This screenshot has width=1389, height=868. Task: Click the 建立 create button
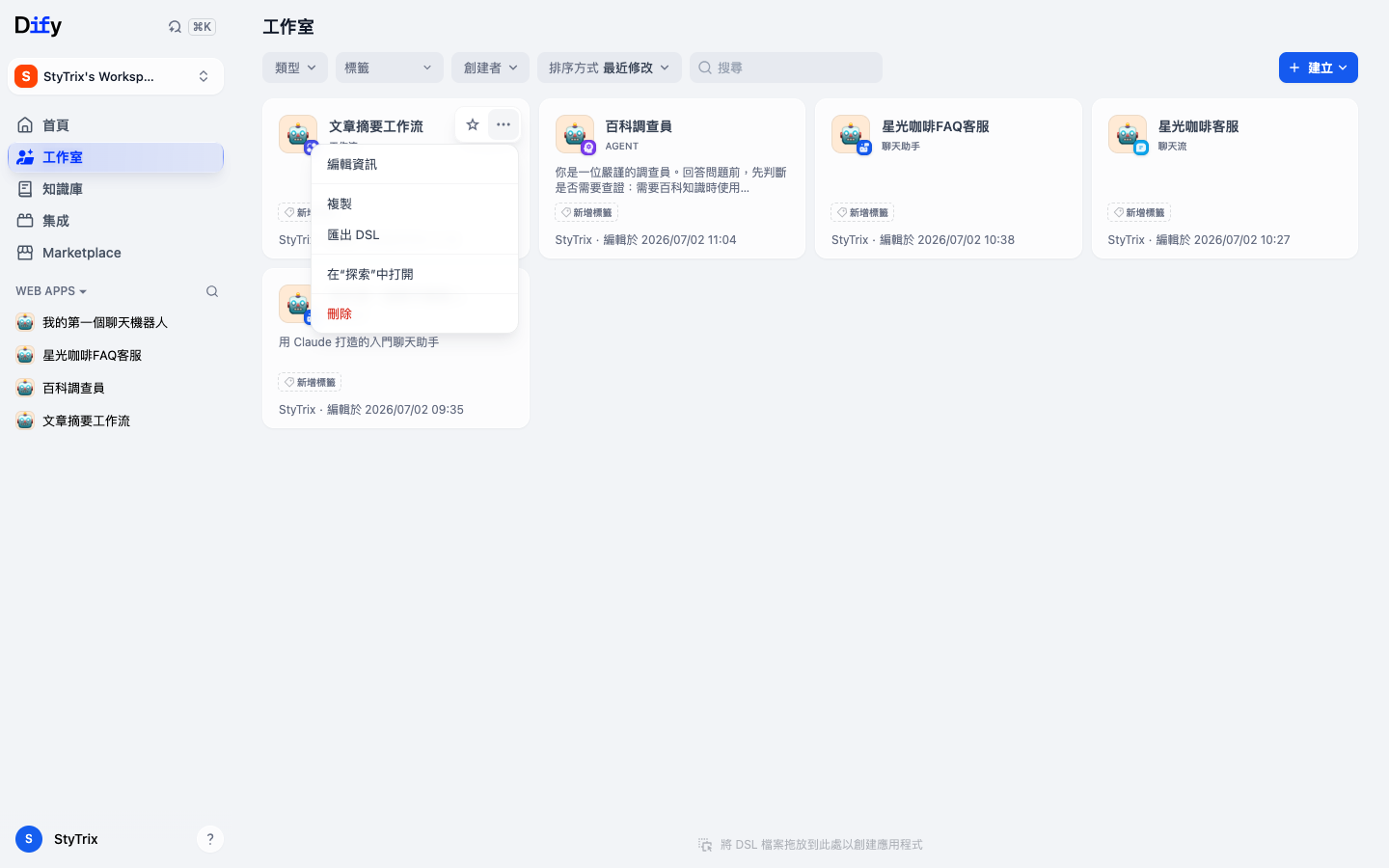(x=1319, y=68)
